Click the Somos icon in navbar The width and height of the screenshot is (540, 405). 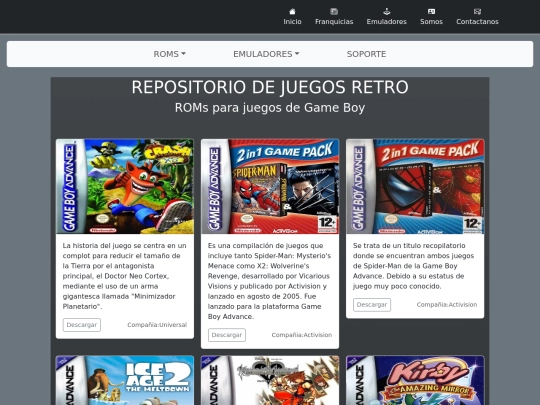431,11
